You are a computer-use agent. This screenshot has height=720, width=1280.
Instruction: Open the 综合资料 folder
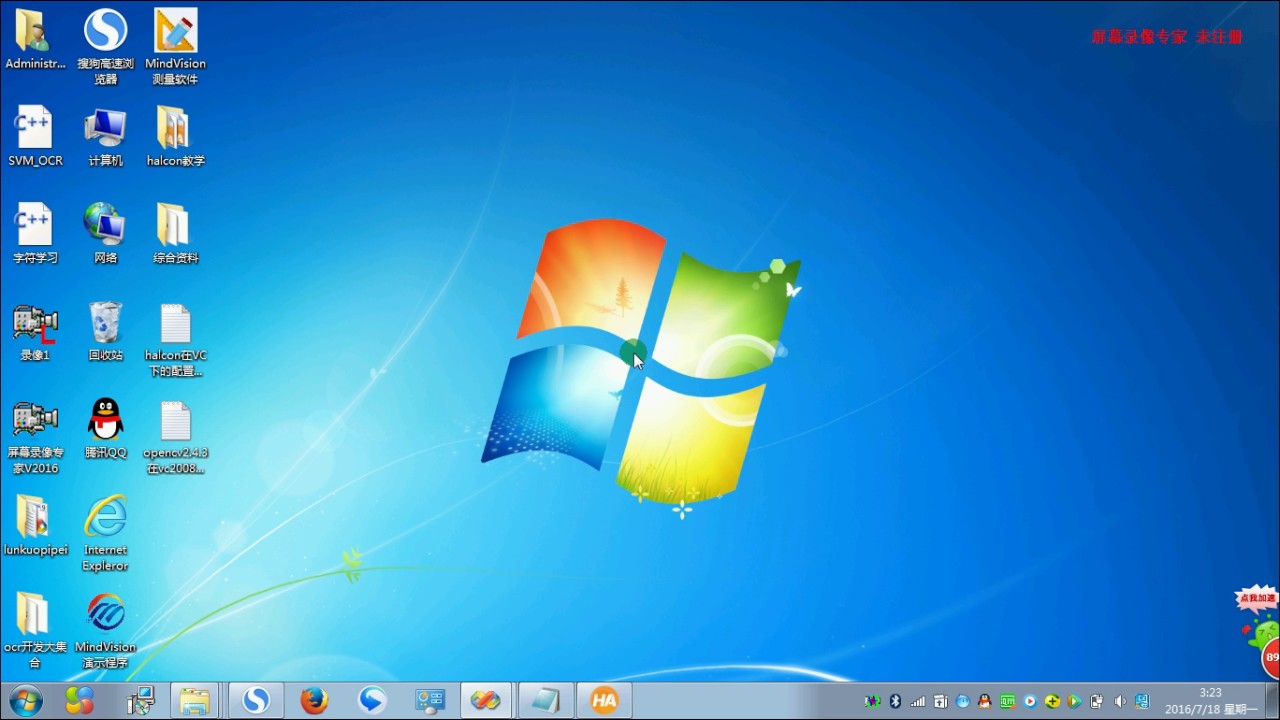tap(175, 234)
